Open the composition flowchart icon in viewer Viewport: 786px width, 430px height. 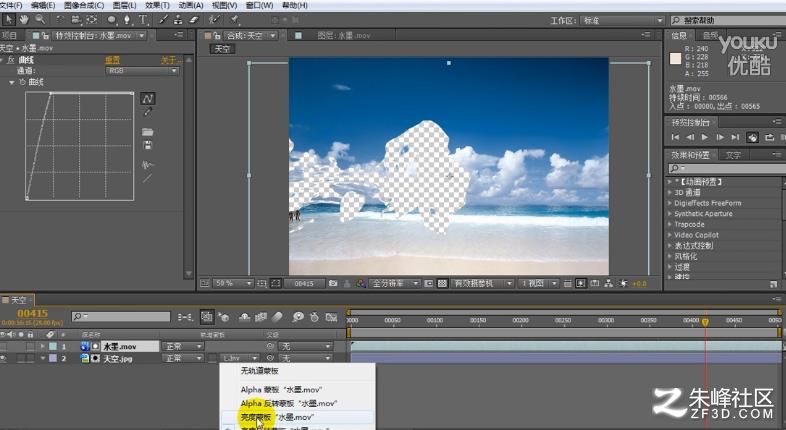pyautogui.click(x=609, y=284)
